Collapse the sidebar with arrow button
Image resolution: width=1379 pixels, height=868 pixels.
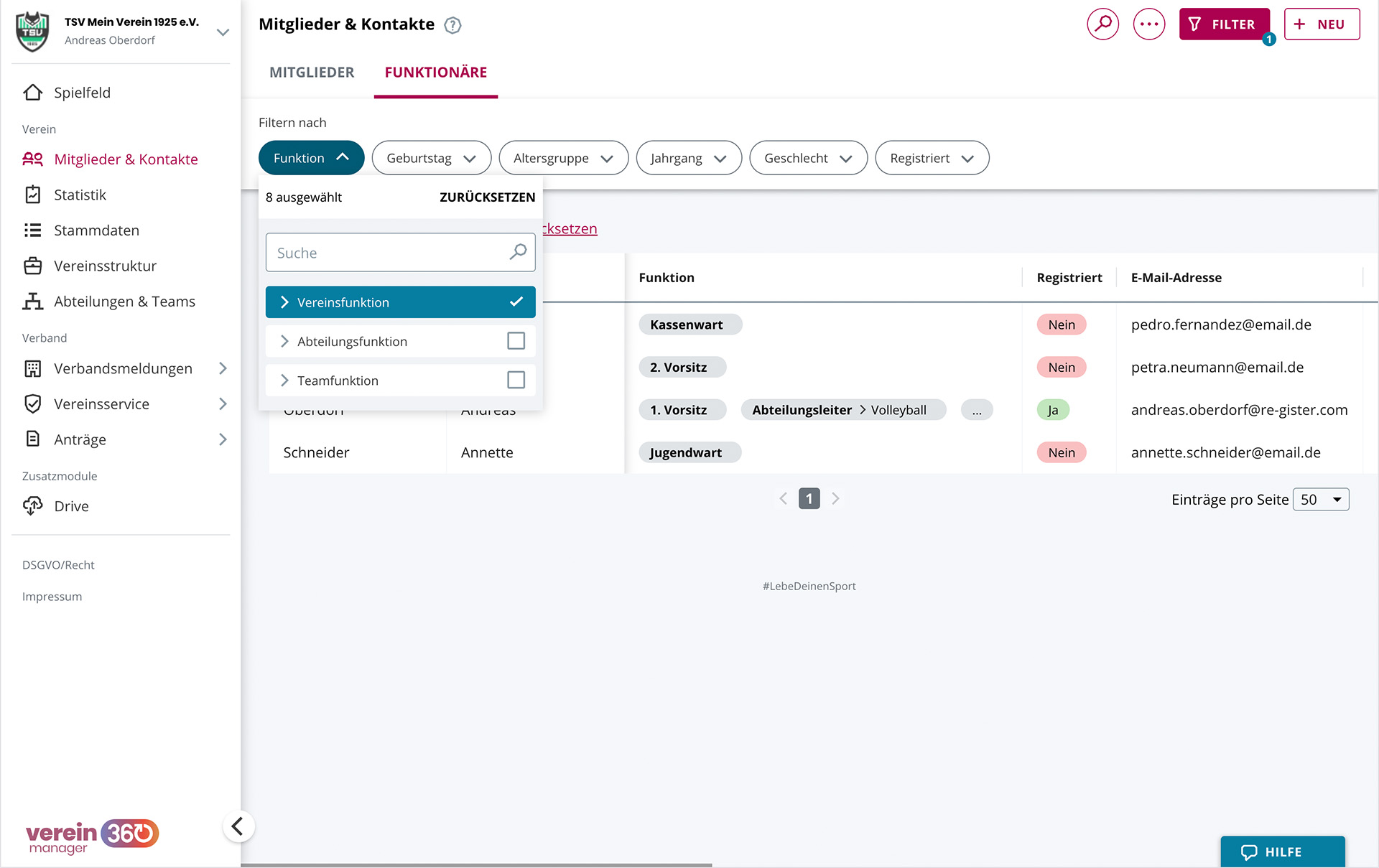(x=238, y=826)
